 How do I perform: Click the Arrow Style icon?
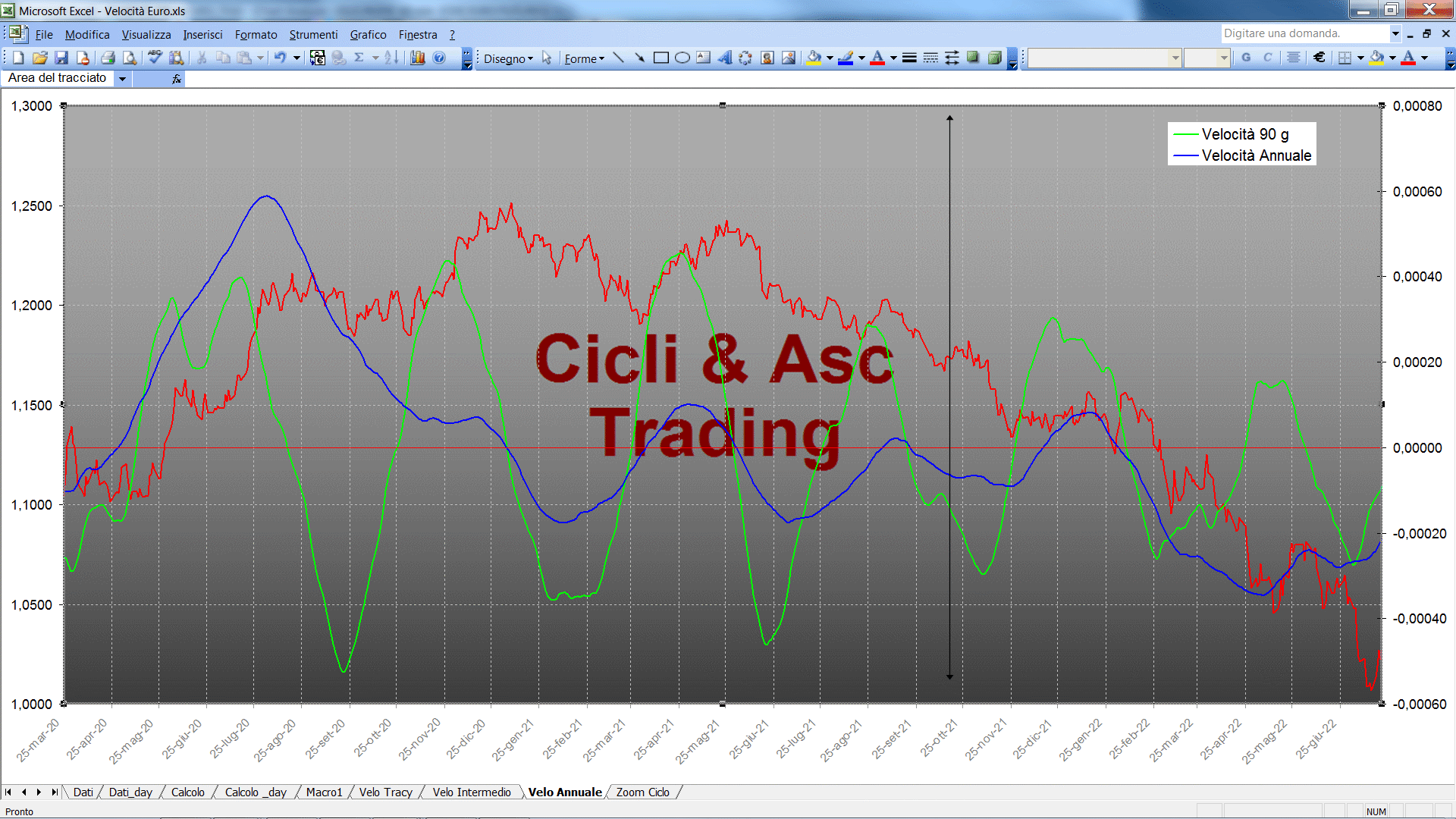pyautogui.click(x=952, y=58)
